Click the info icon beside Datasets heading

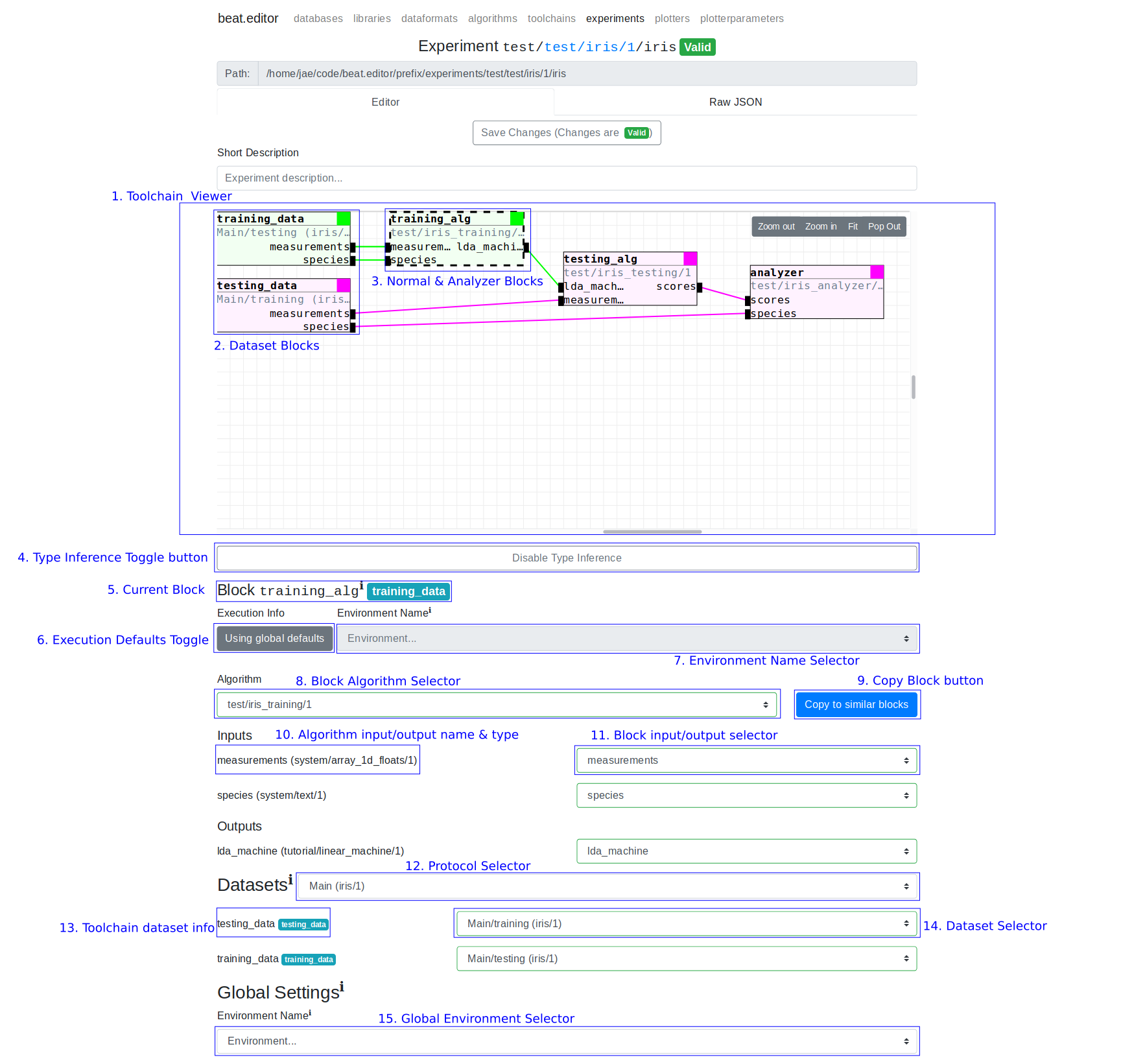(290, 879)
